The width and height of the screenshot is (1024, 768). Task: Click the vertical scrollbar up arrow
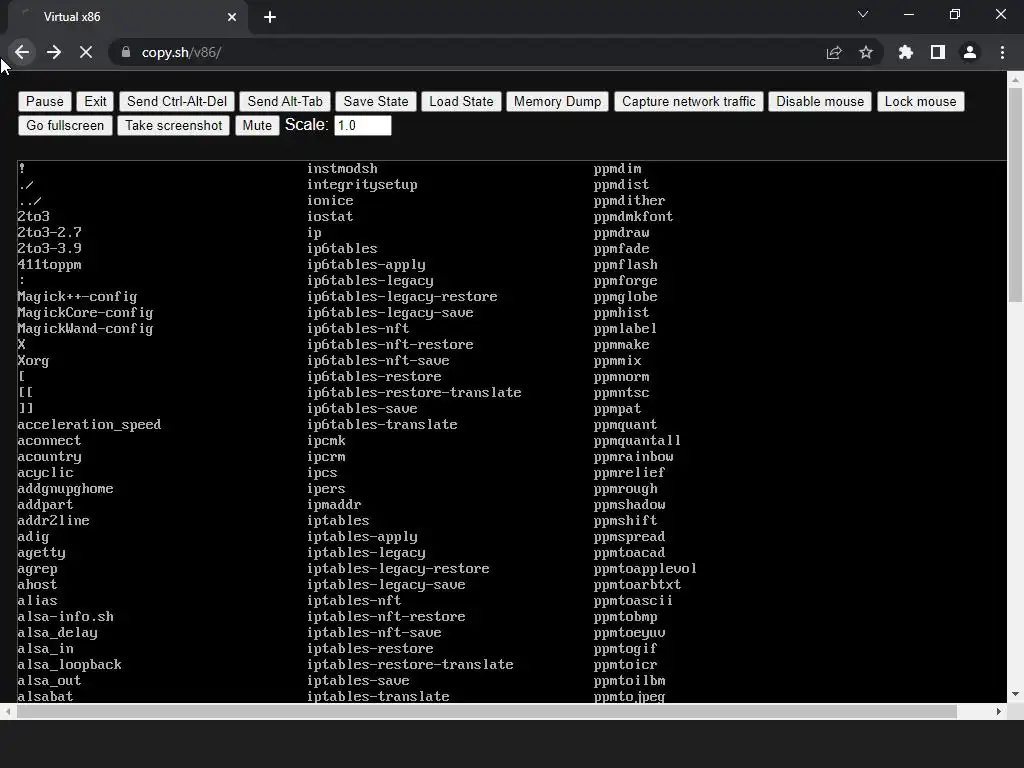[x=1015, y=80]
